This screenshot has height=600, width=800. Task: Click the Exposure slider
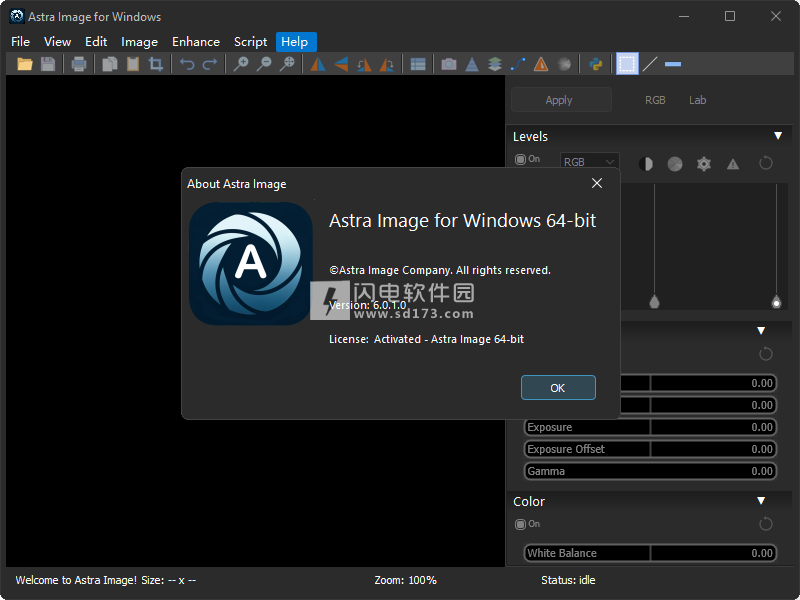(x=651, y=427)
